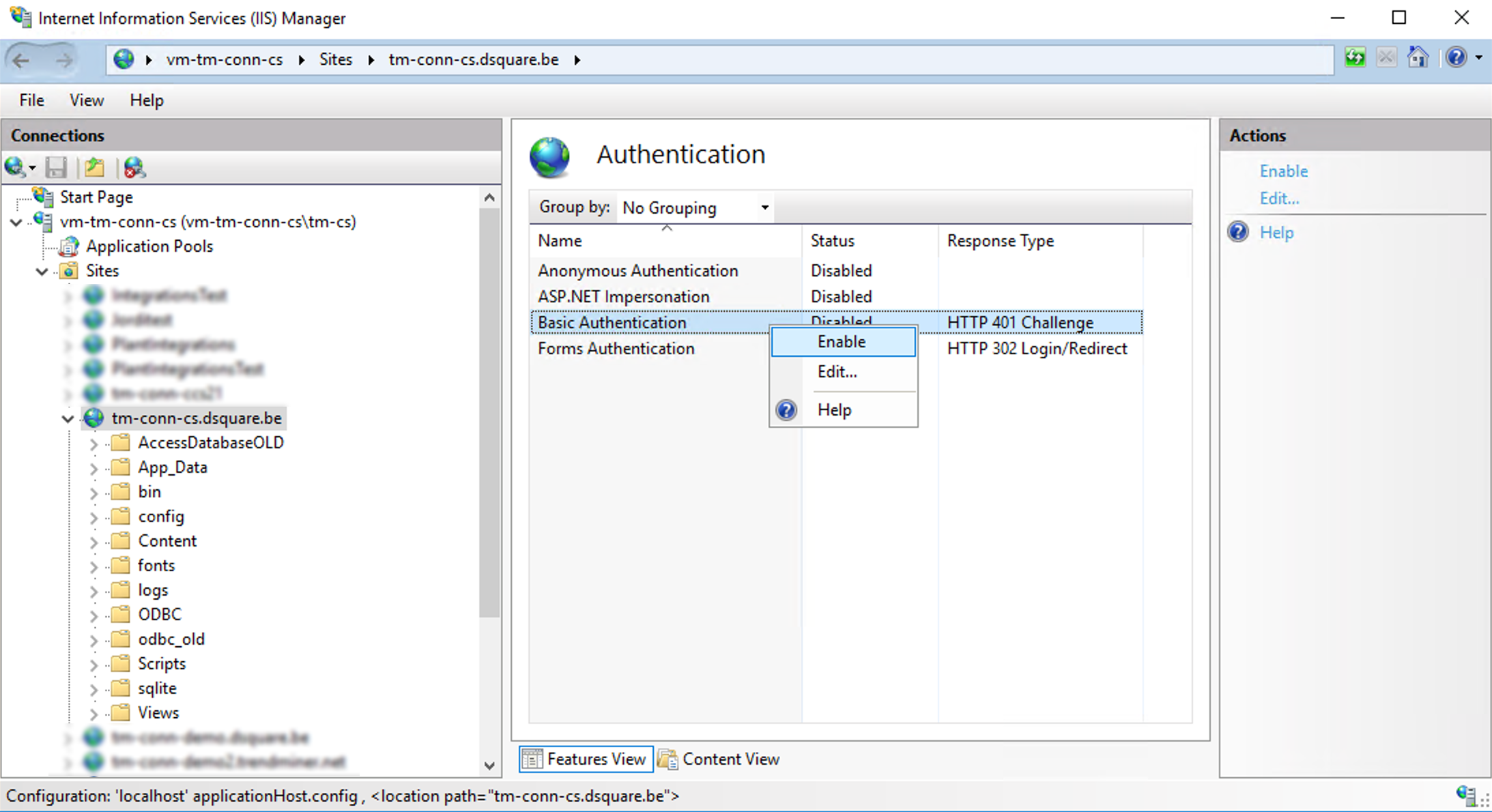Image resolution: width=1492 pixels, height=812 pixels.
Task: Go to the IIS home page via the house icon
Action: (1418, 57)
